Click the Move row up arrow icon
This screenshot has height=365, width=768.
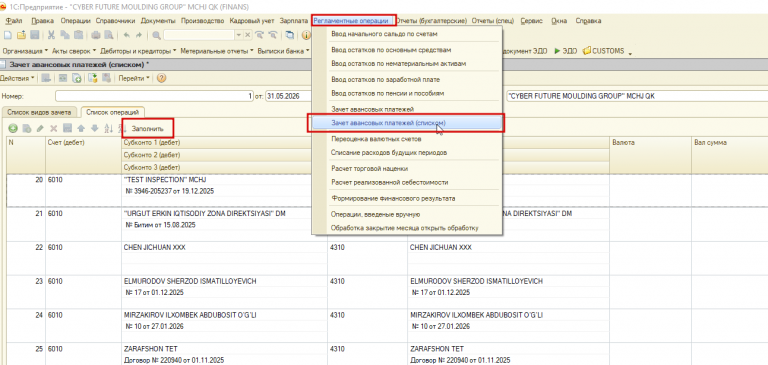(81, 128)
